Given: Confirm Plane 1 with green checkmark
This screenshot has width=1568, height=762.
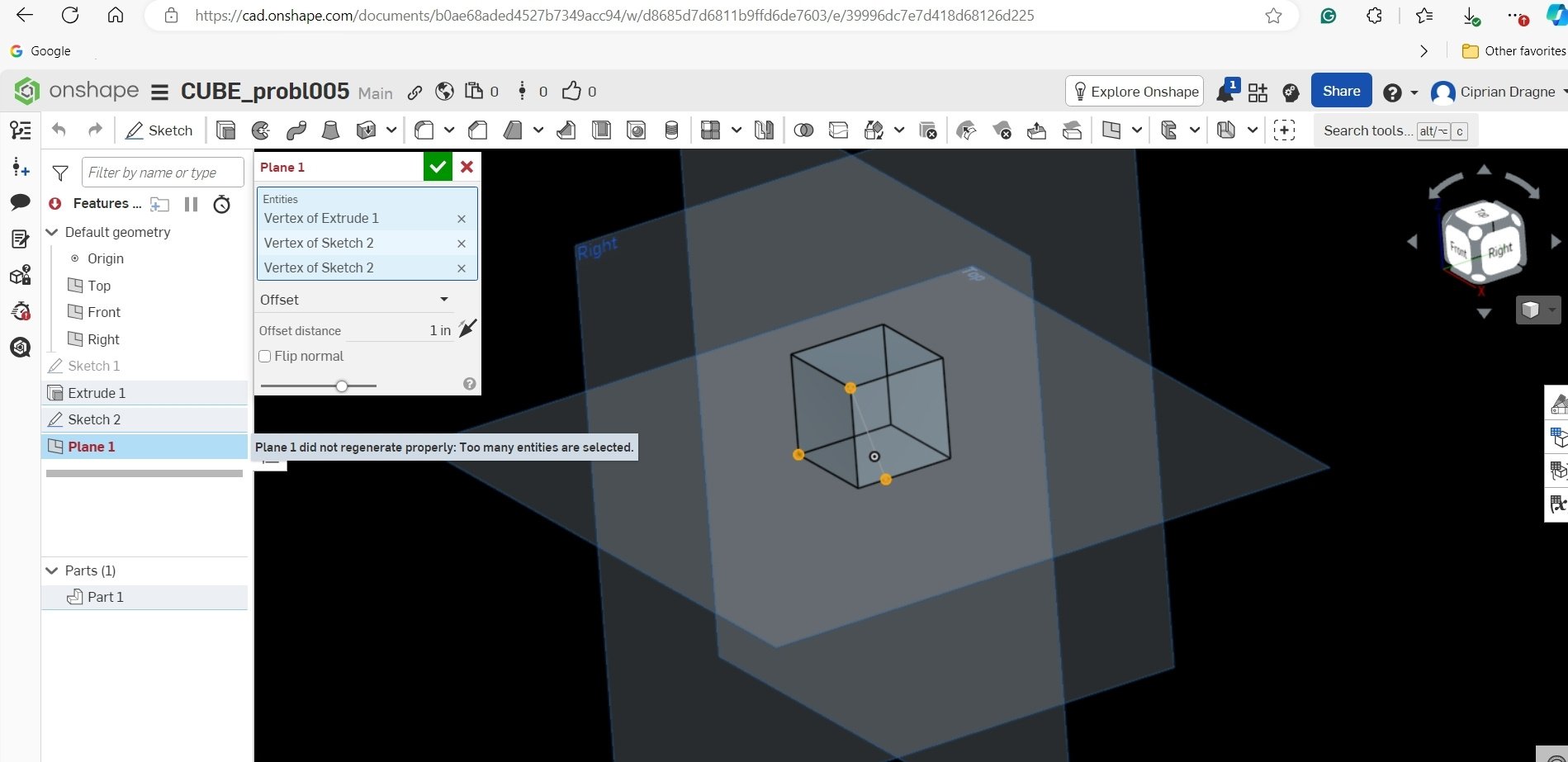Looking at the screenshot, I should pos(438,167).
